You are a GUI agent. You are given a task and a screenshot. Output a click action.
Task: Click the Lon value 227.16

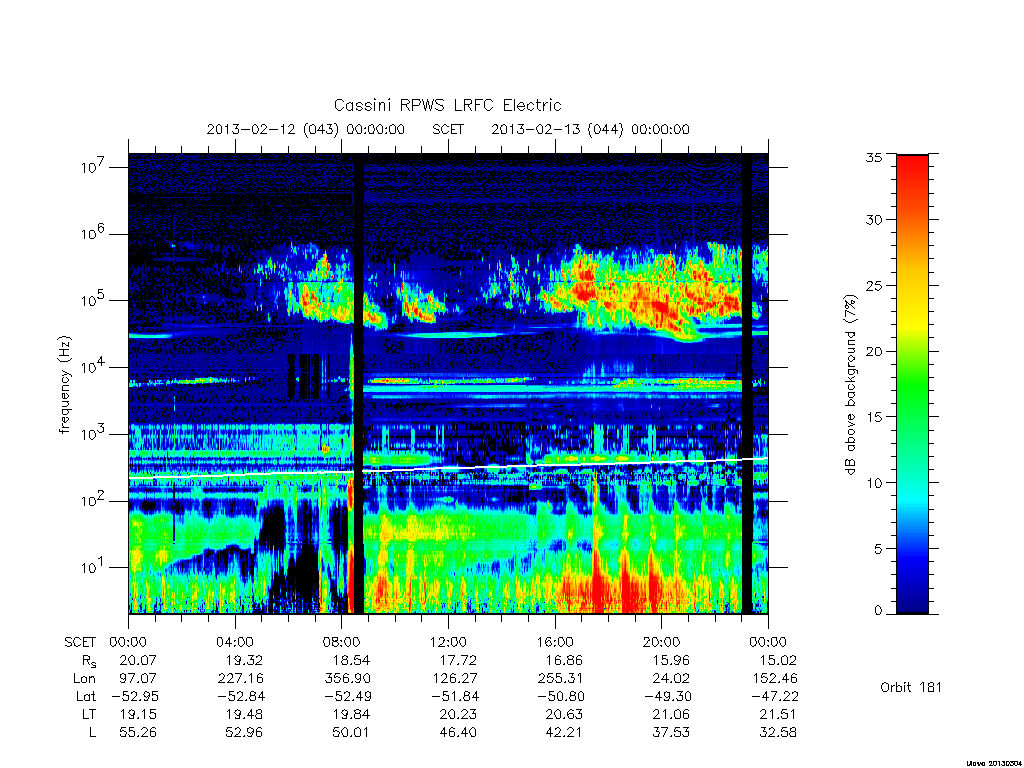[240, 679]
